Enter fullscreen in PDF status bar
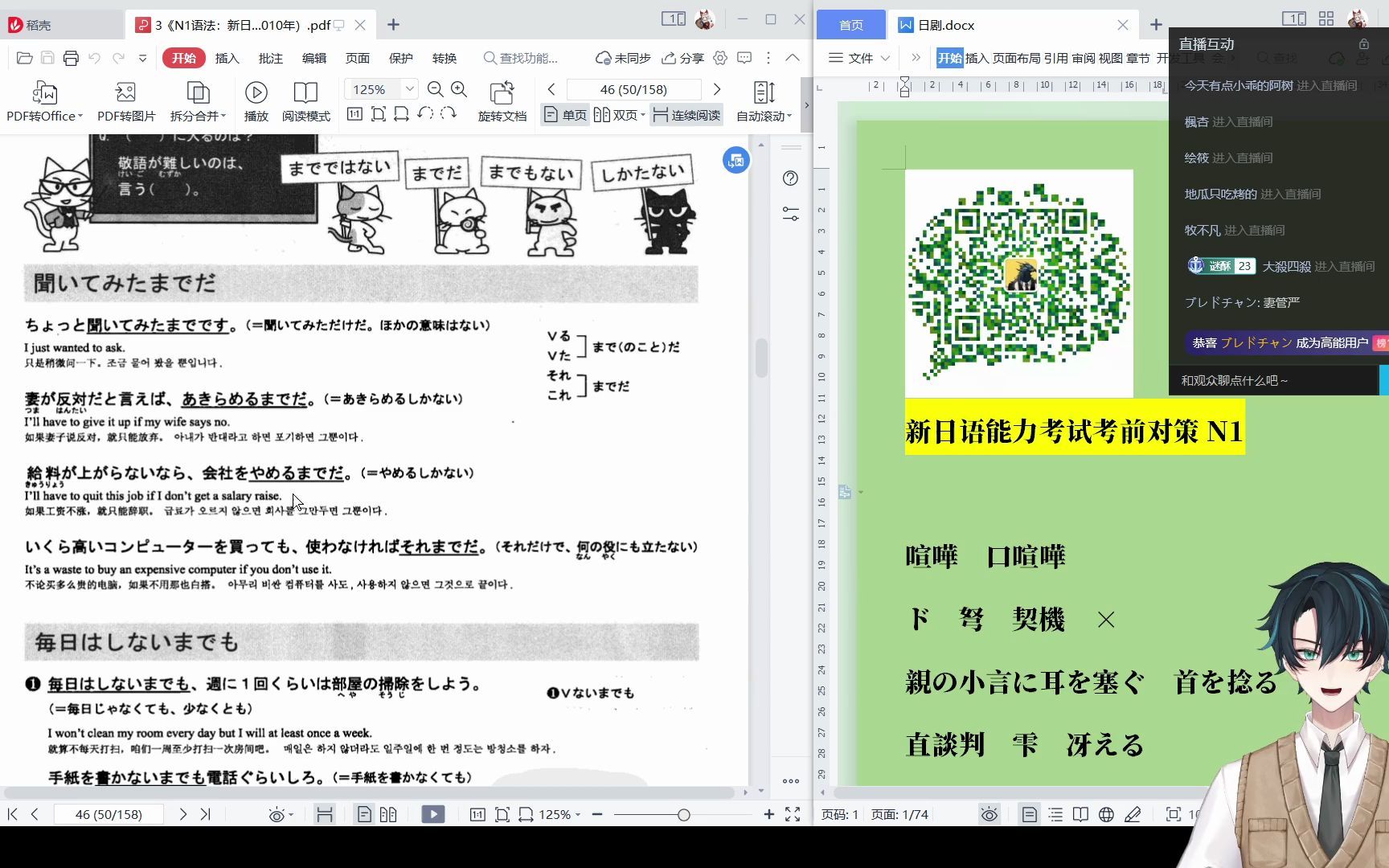This screenshot has height=868, width=1389. [793, 815]
